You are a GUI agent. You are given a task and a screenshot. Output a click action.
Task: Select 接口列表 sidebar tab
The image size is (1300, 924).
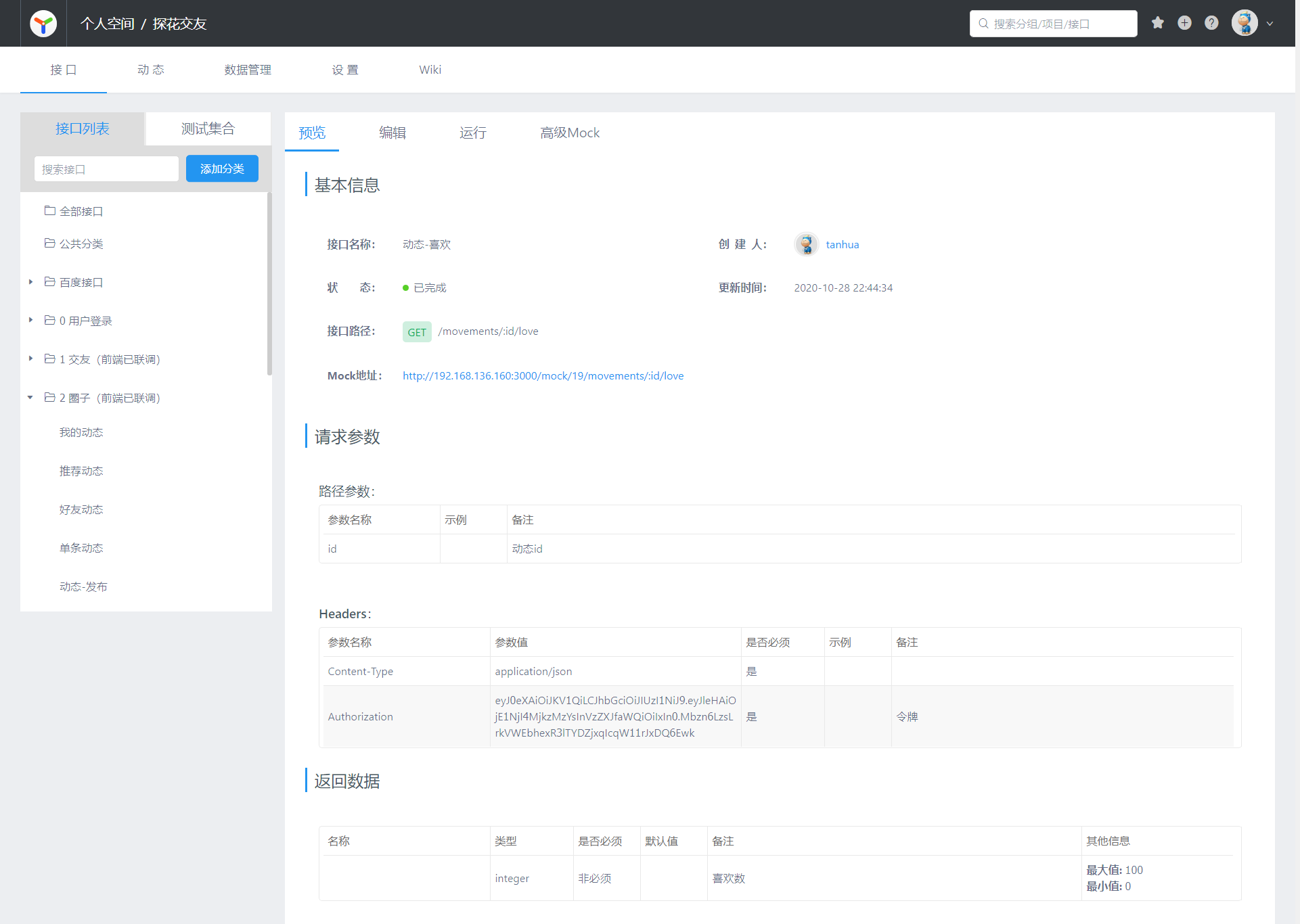[x=83, y=129]
